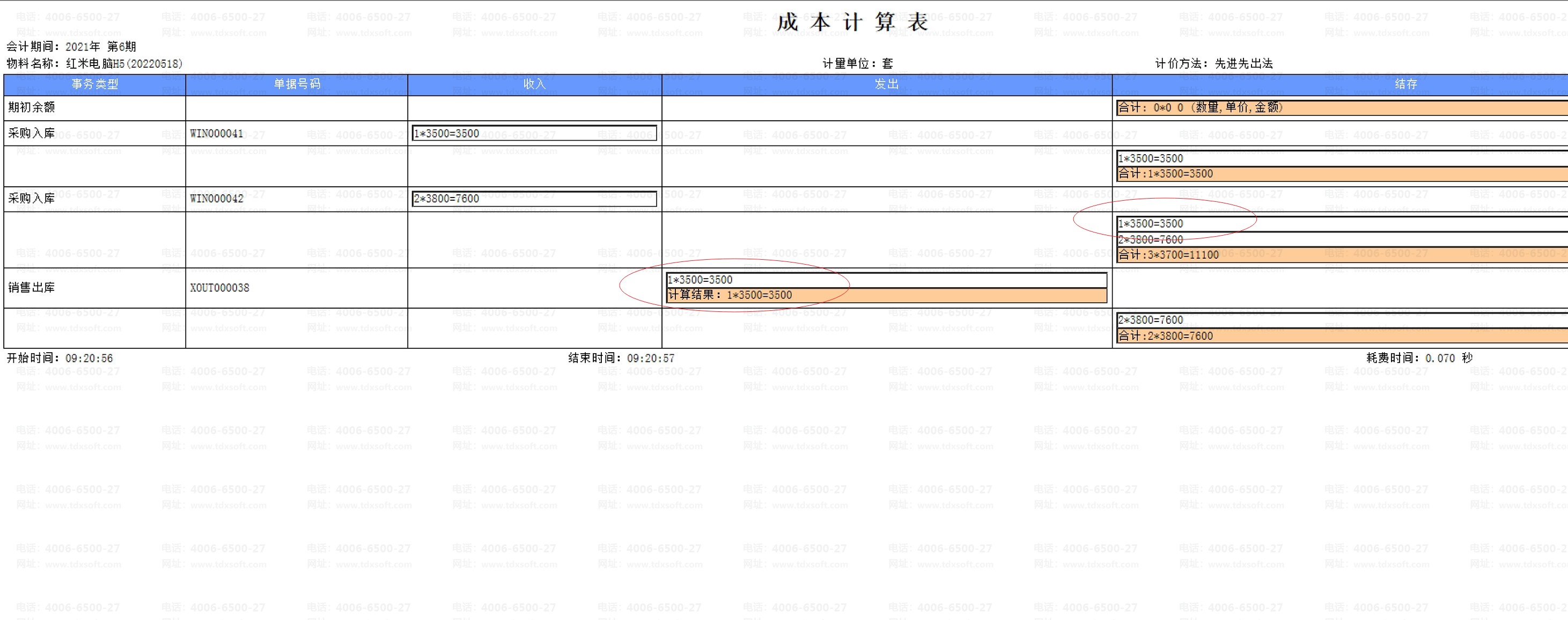The image size is (1568, 620).
Task: Select the 销售出库 transaction cell
Action: tap(32, 288)
